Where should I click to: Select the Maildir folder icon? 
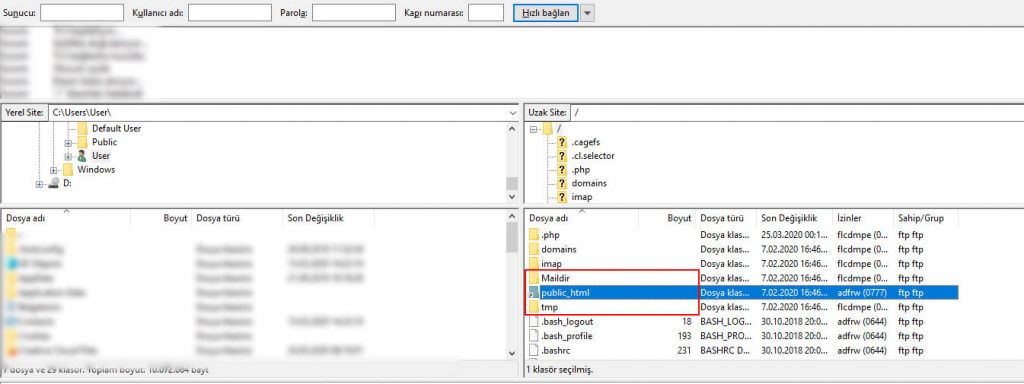(x=534, y=278)
